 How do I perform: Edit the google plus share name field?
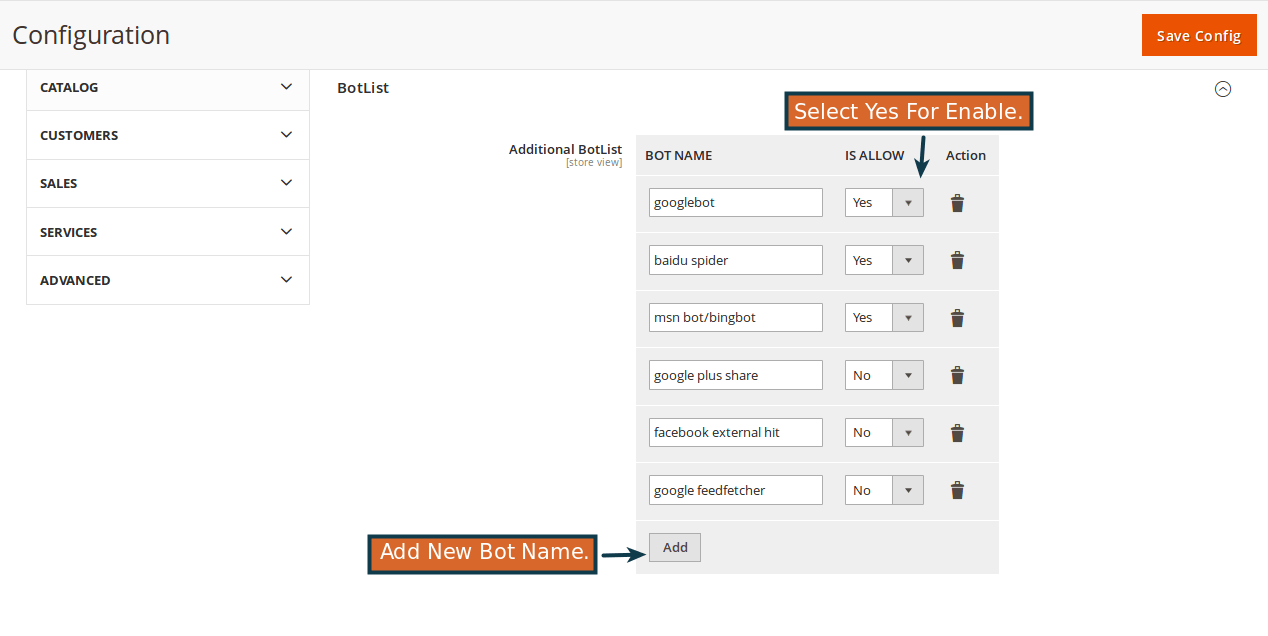click(736, 375)
